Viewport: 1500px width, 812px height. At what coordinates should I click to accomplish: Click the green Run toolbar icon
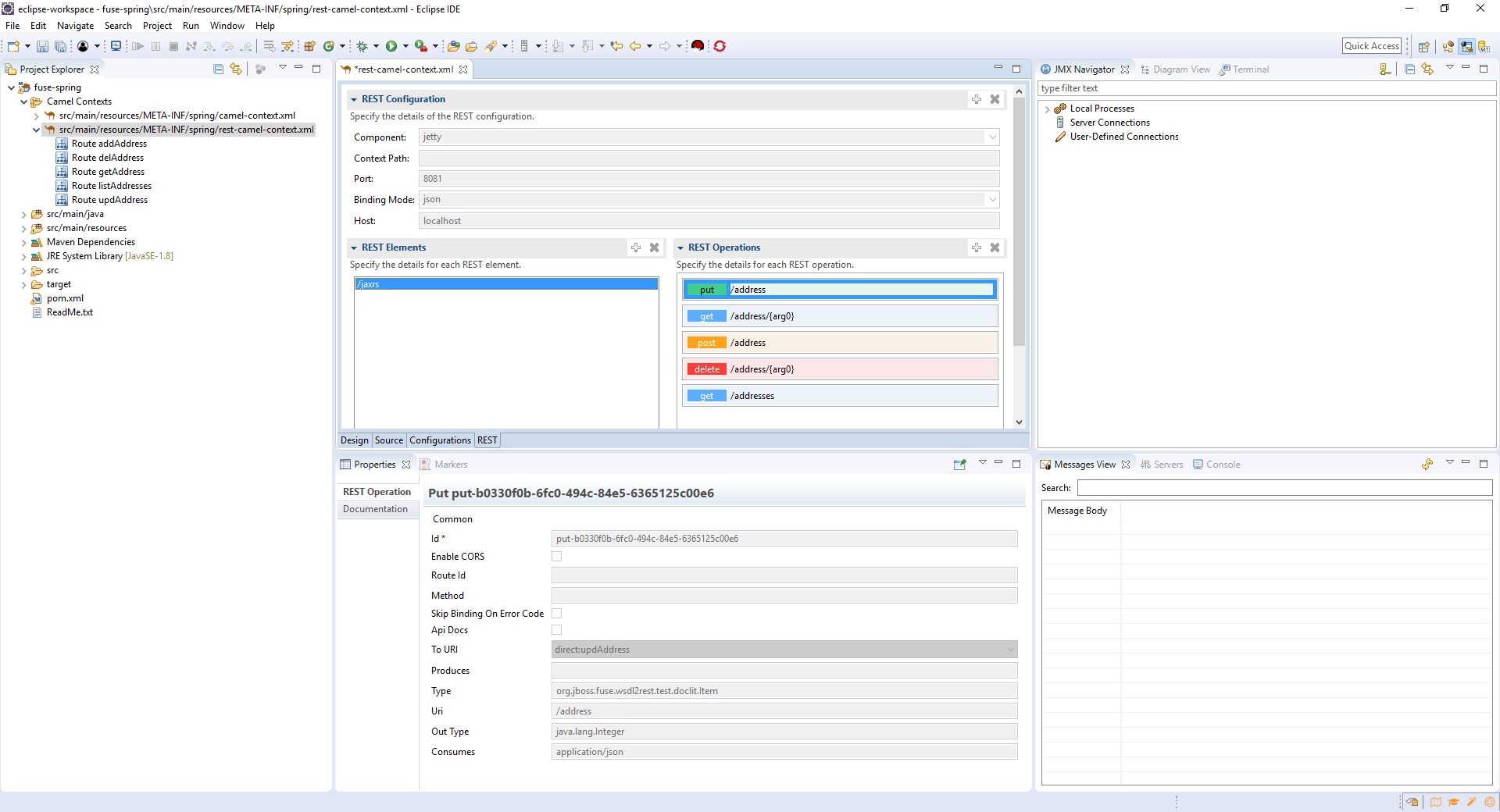pyautogui.click(x=391, y=45)
